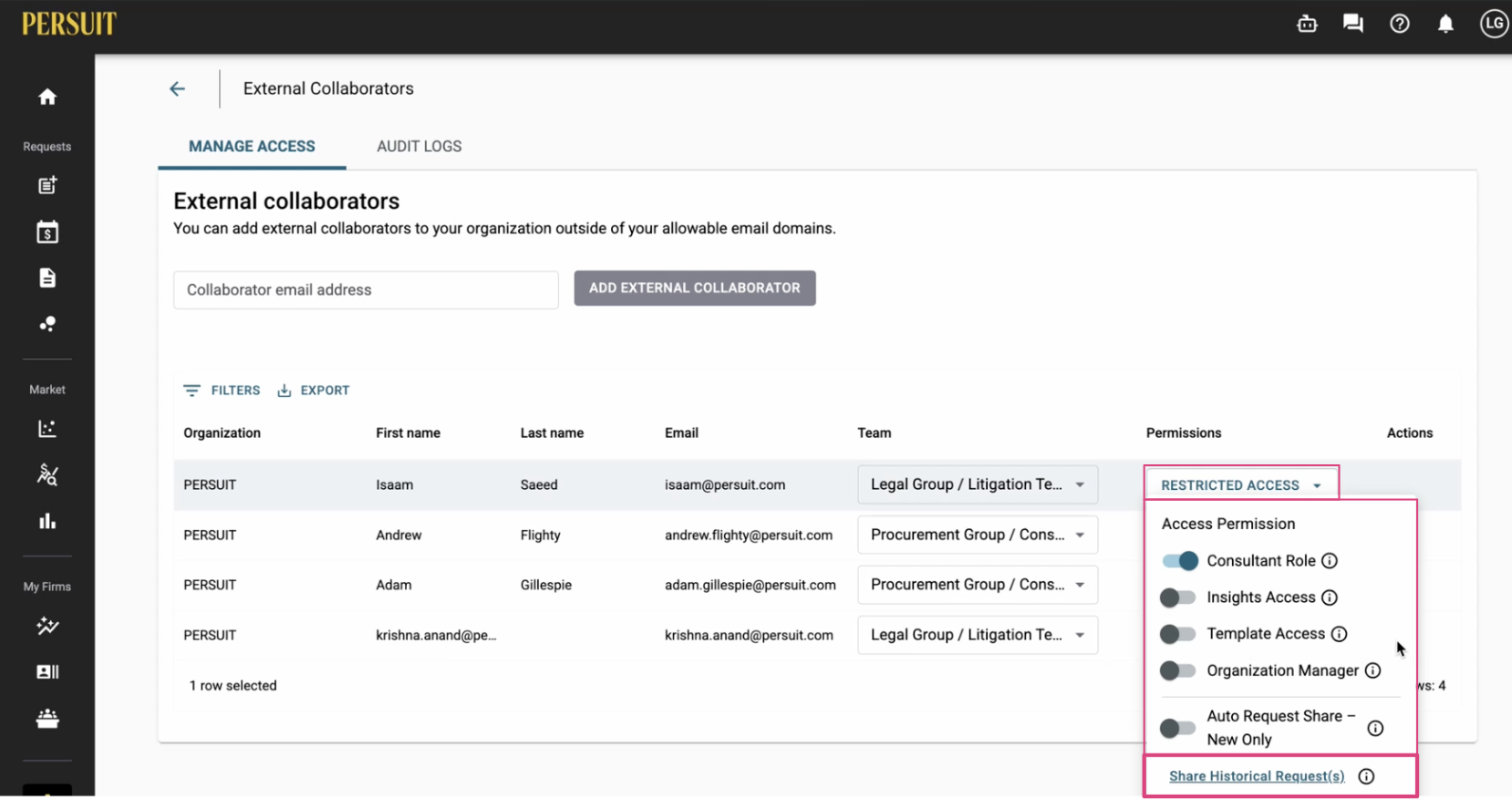1512x801 pixels.
Task: Click the Share Historical Request(s) link
Action: 1257,776
